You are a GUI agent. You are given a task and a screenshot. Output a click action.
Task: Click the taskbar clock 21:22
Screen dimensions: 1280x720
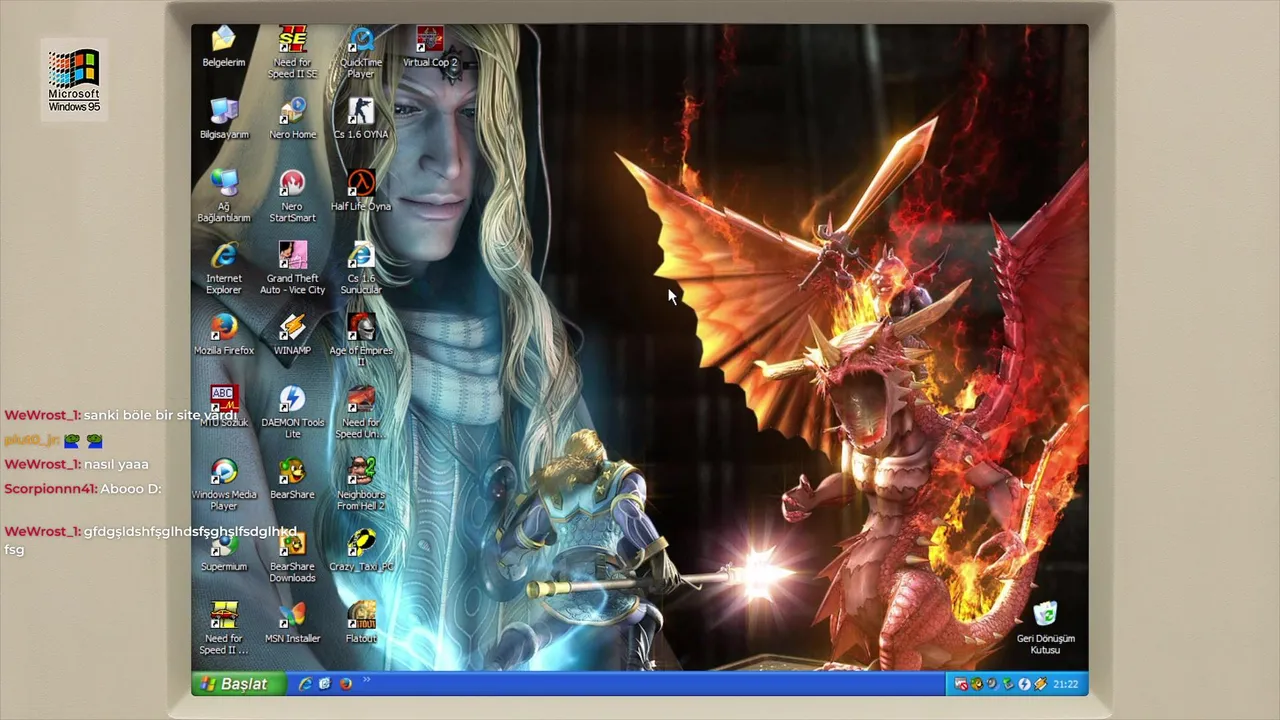coord(1066,684)
